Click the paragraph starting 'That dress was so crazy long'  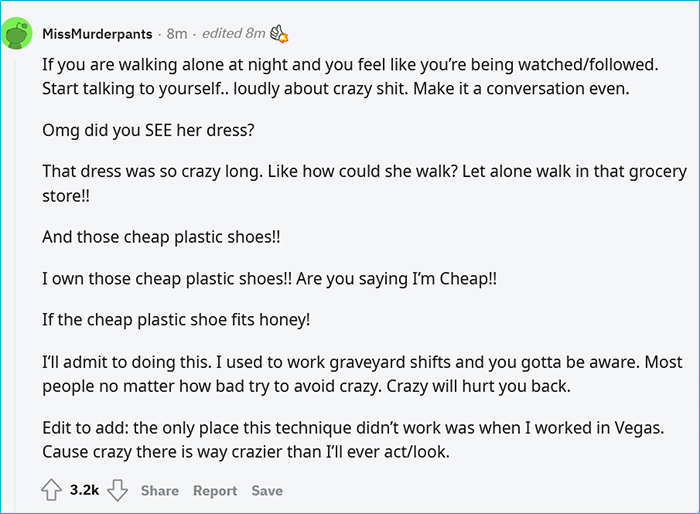(350, 183)
